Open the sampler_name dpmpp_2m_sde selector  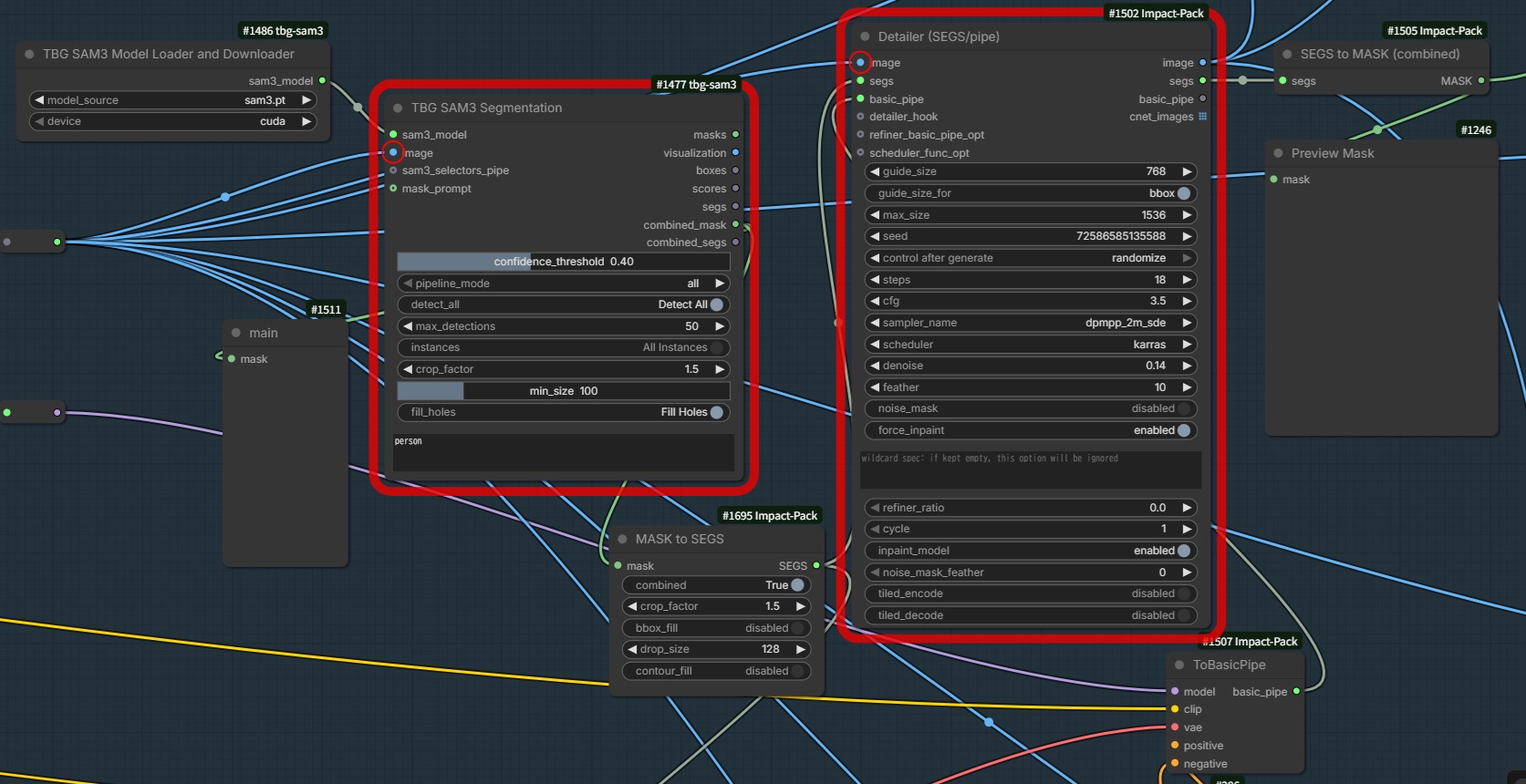[1030, 323]
